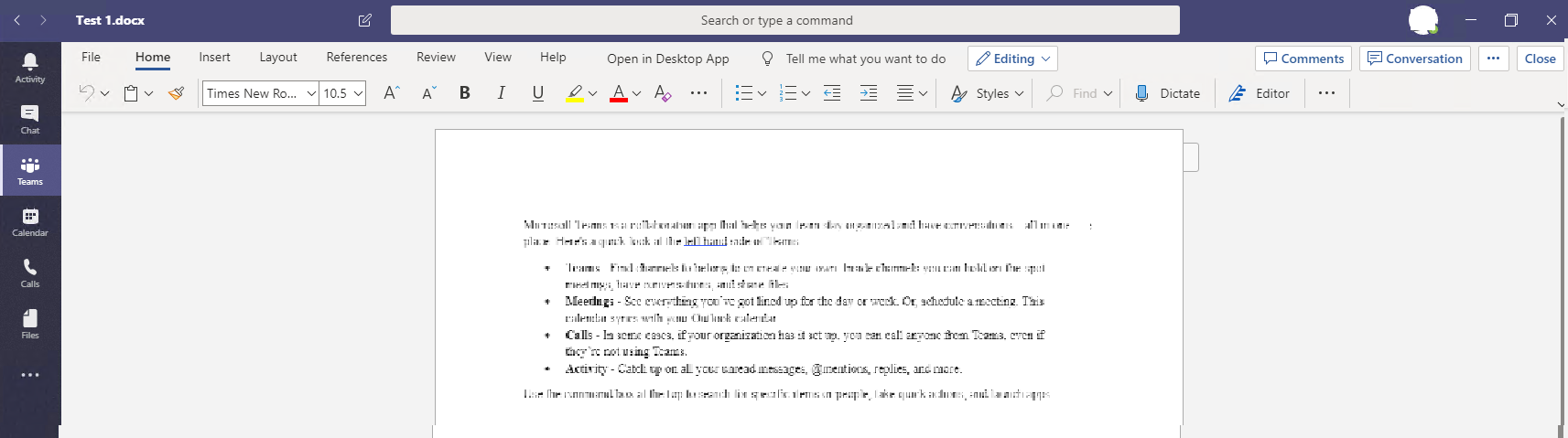This screenshot has height=438, width=1568.
Task: Open the Teams section in sidebar
Action: click(30, 170)
